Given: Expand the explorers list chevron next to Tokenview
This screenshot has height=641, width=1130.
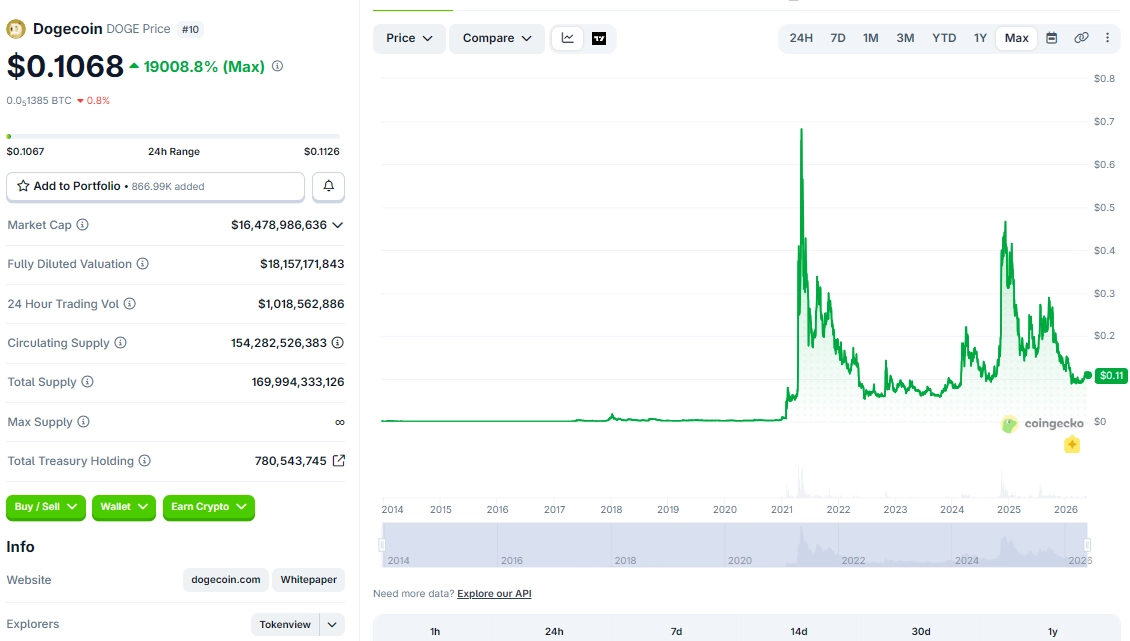Looking at the screenshot, I should (x=332, y=624).
